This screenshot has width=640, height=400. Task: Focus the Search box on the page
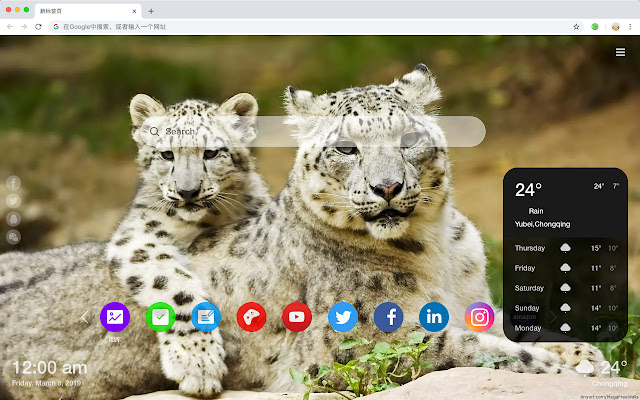pyautogui.click(x=313, y=131)
